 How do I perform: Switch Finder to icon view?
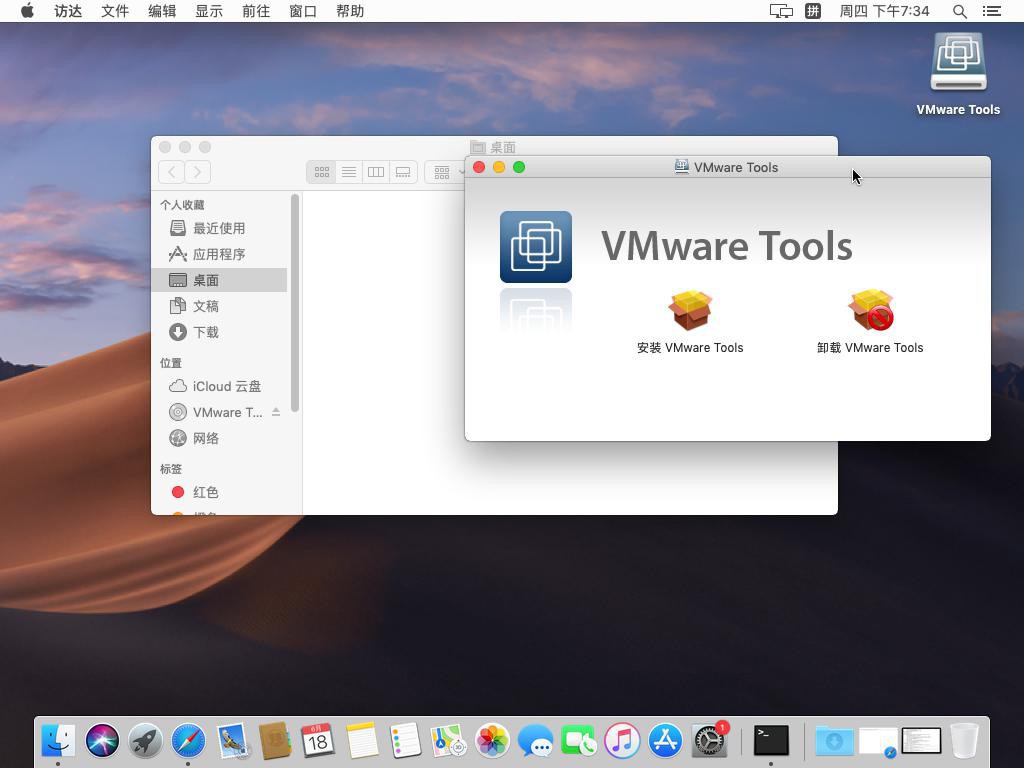[321, 172]
